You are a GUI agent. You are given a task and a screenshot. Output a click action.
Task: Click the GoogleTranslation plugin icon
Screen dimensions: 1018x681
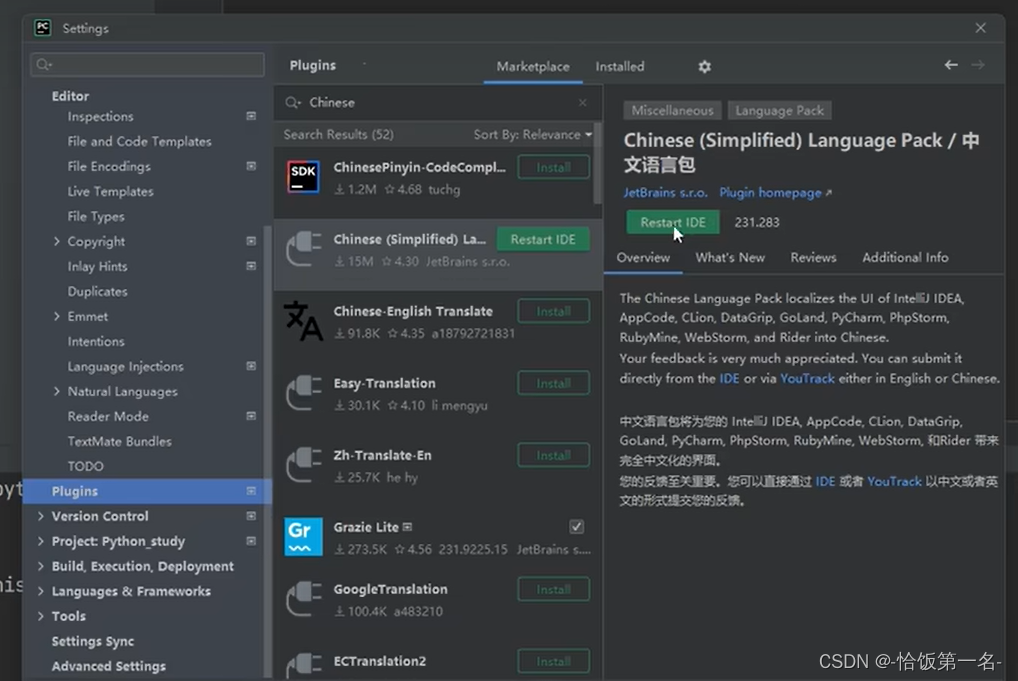coord(303,599)
